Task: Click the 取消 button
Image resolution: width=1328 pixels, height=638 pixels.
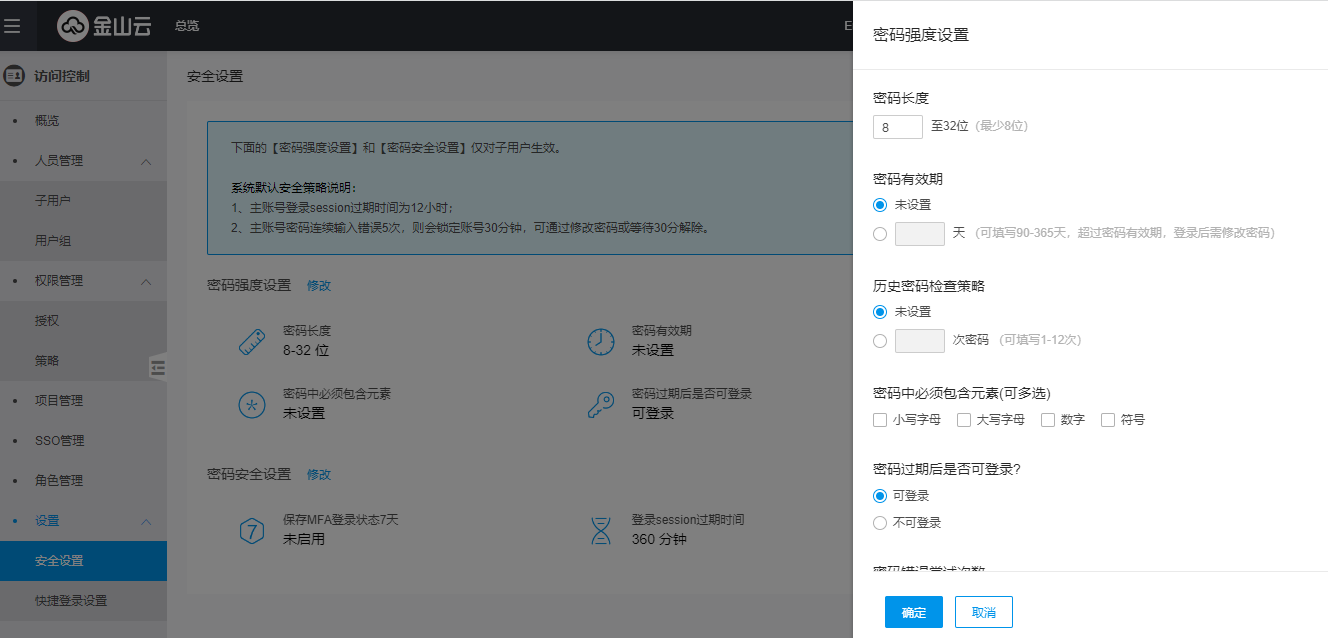Action: [984, 612]
